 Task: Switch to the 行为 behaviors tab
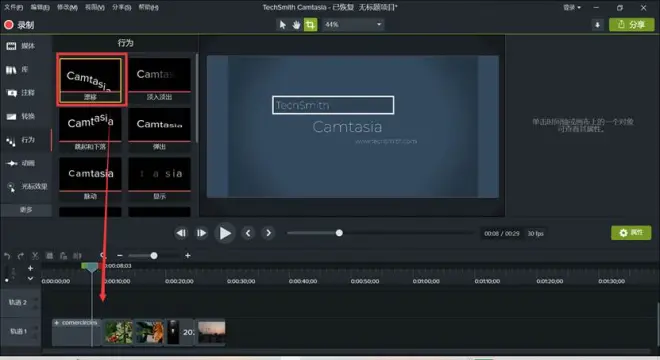click(x=26, y=140)
